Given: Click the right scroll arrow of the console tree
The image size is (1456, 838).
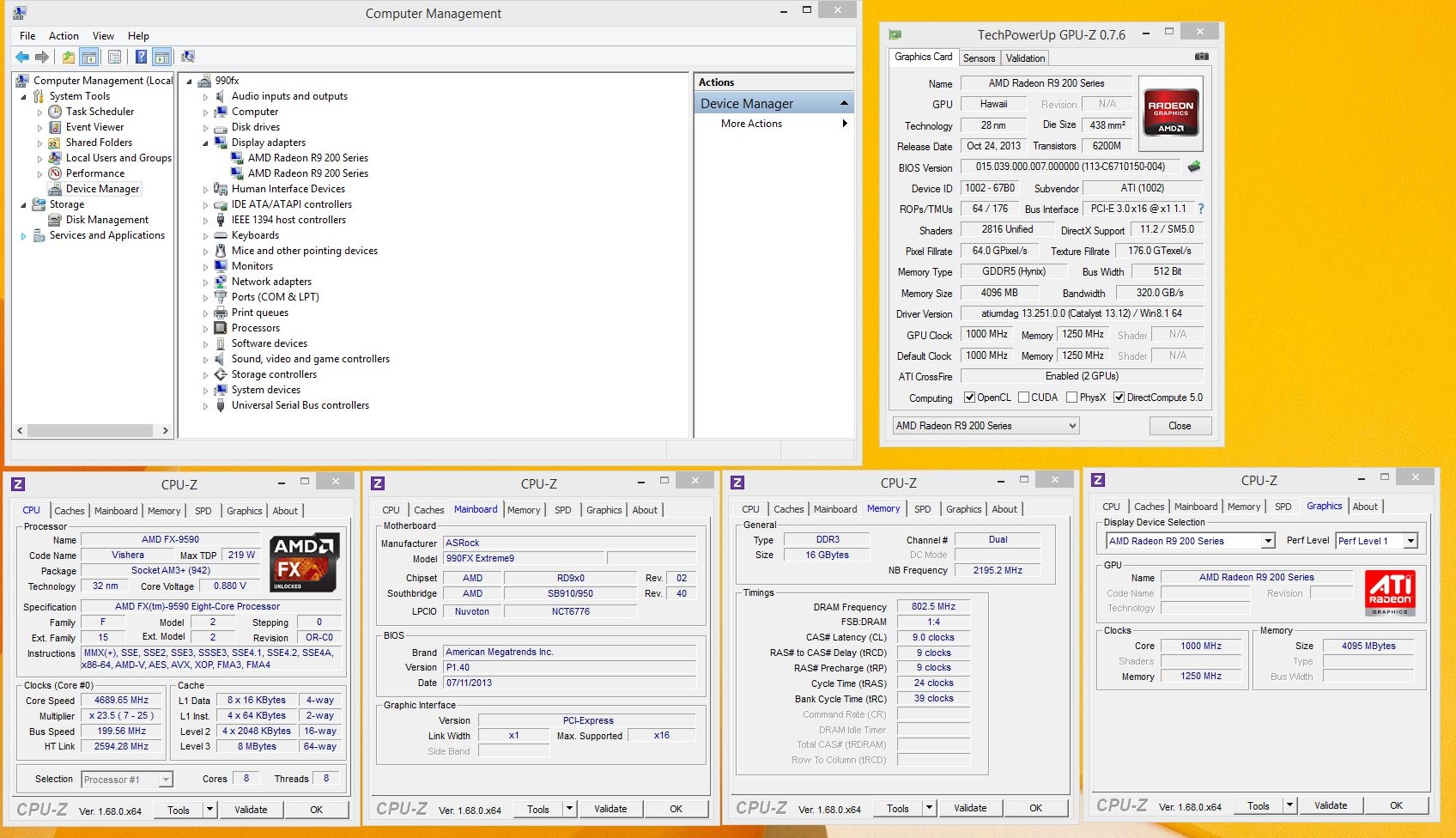Looking at the screenshot, I should [166, 431].
